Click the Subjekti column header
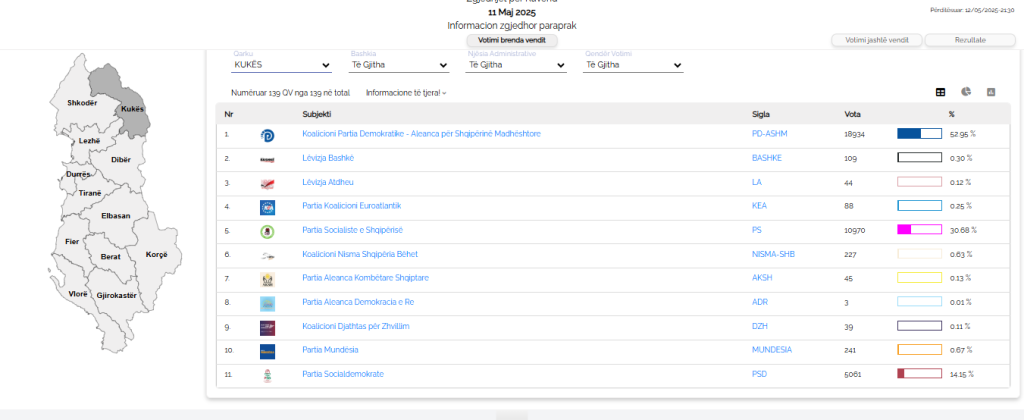Viewport: 1024px width, 420px height. (x=317, y=114)
